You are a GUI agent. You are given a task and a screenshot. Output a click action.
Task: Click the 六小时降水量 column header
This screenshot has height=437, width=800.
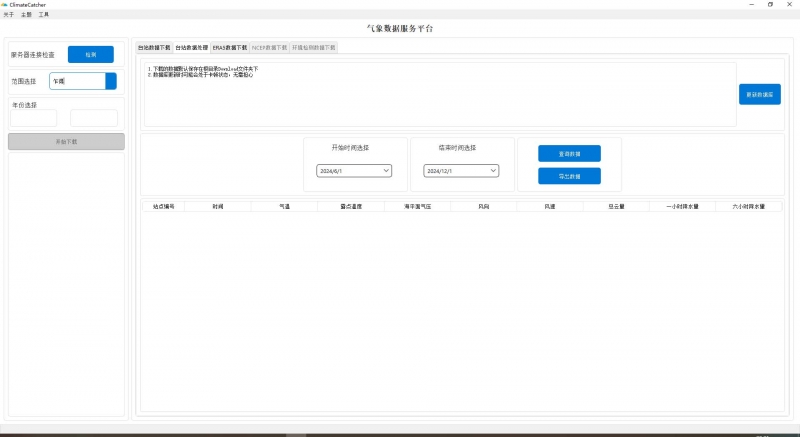pyautogui.click(x=748, y=206)
